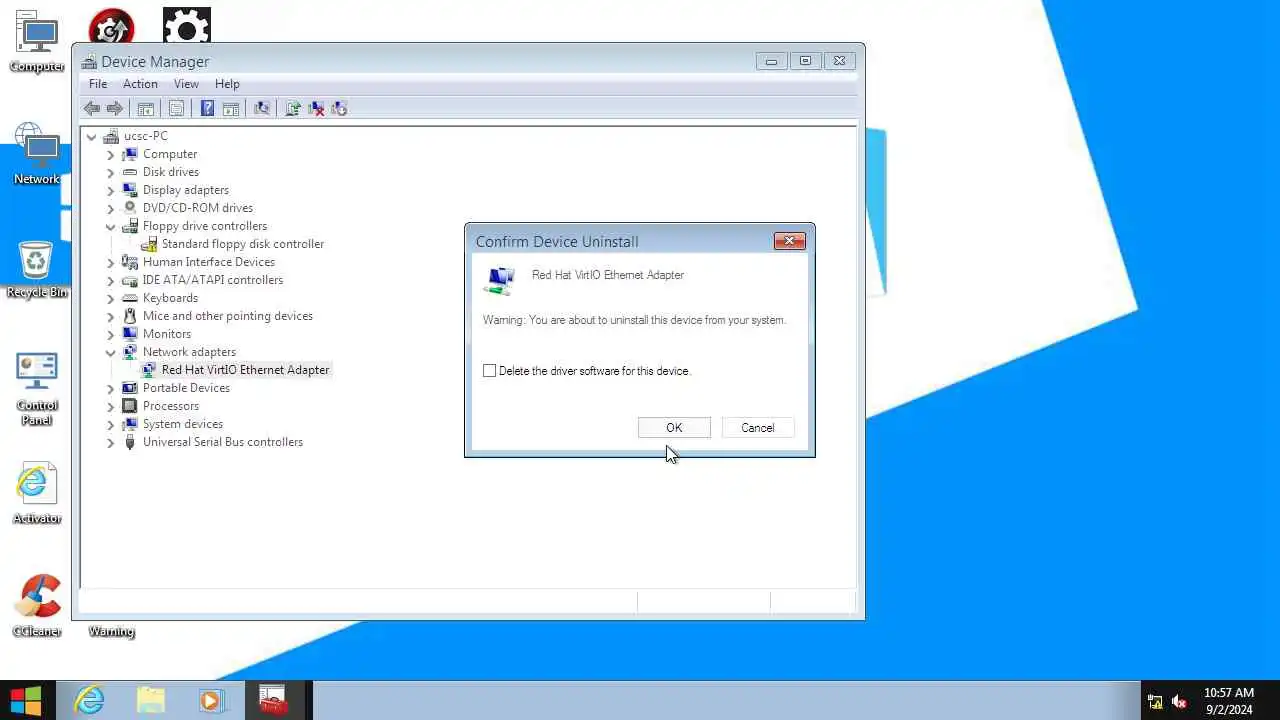This screenshot has height=720, width=1280.
Task: Click the Device Manager title bar icon
Action: coord(89,61)
